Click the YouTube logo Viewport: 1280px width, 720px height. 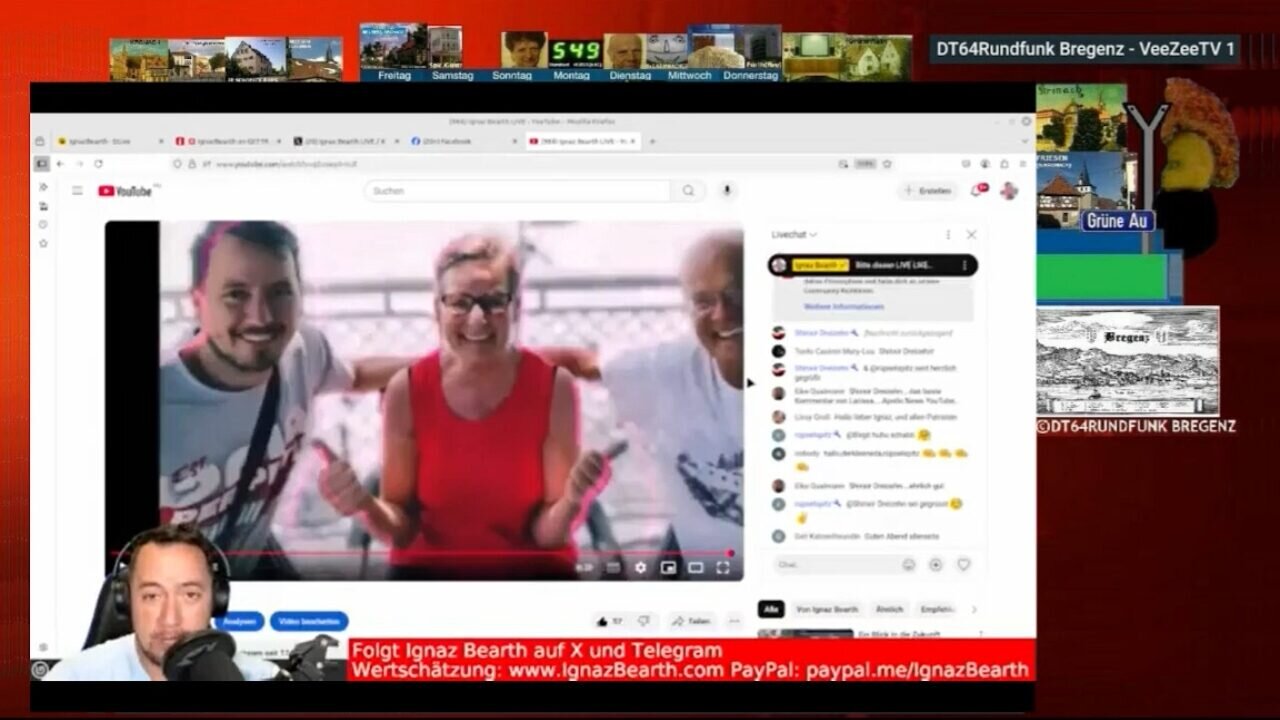coord(125,190)
